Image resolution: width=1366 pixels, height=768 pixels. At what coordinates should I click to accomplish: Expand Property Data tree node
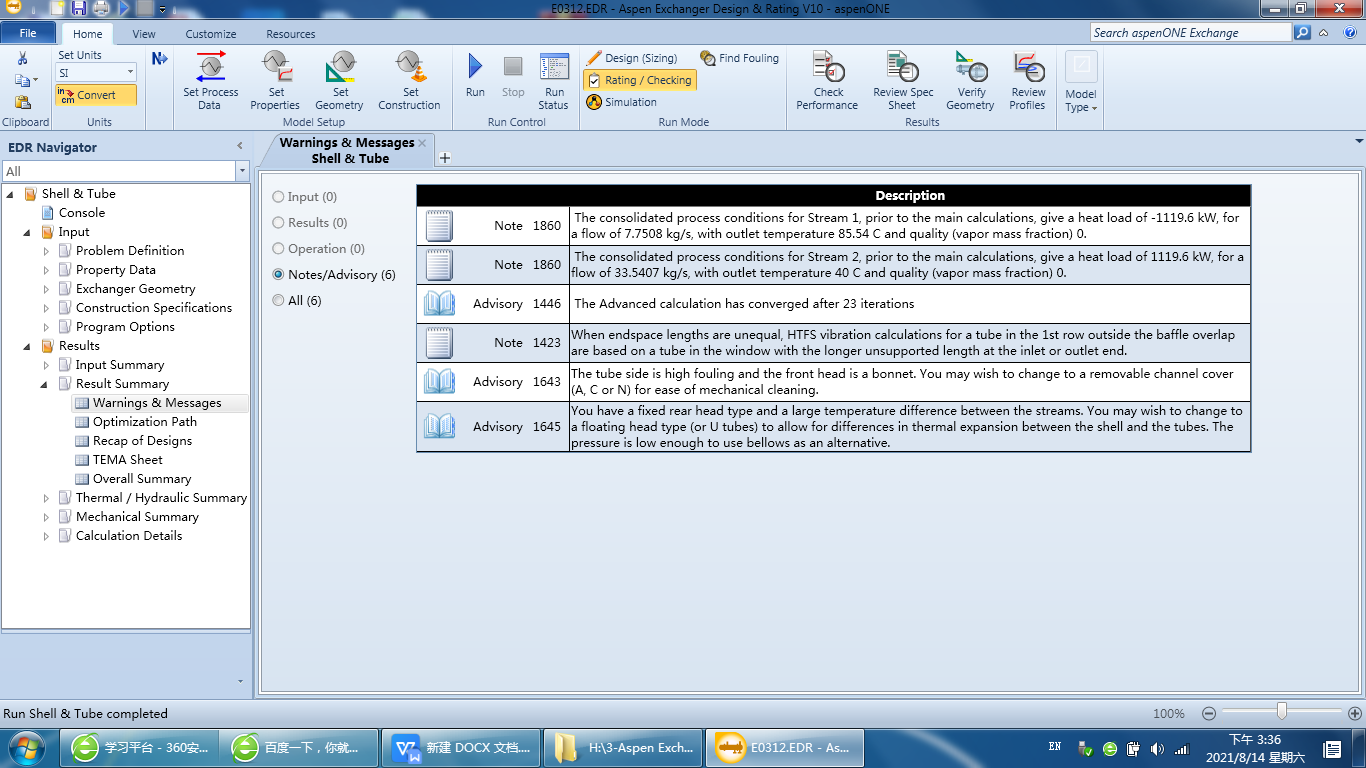[x=47, y=270]
